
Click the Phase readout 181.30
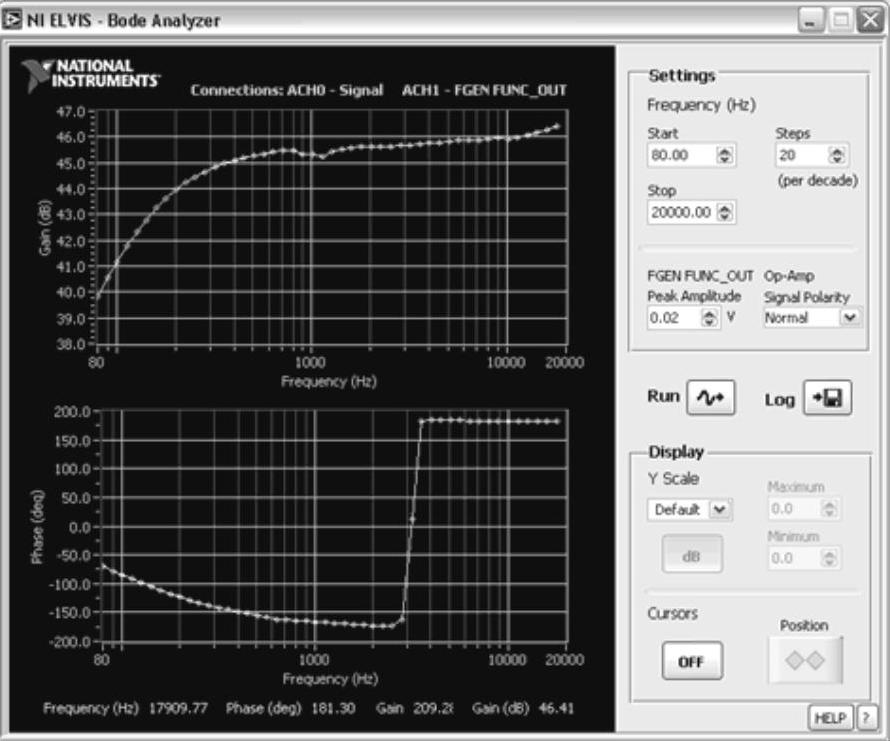(x=333, y=708)
